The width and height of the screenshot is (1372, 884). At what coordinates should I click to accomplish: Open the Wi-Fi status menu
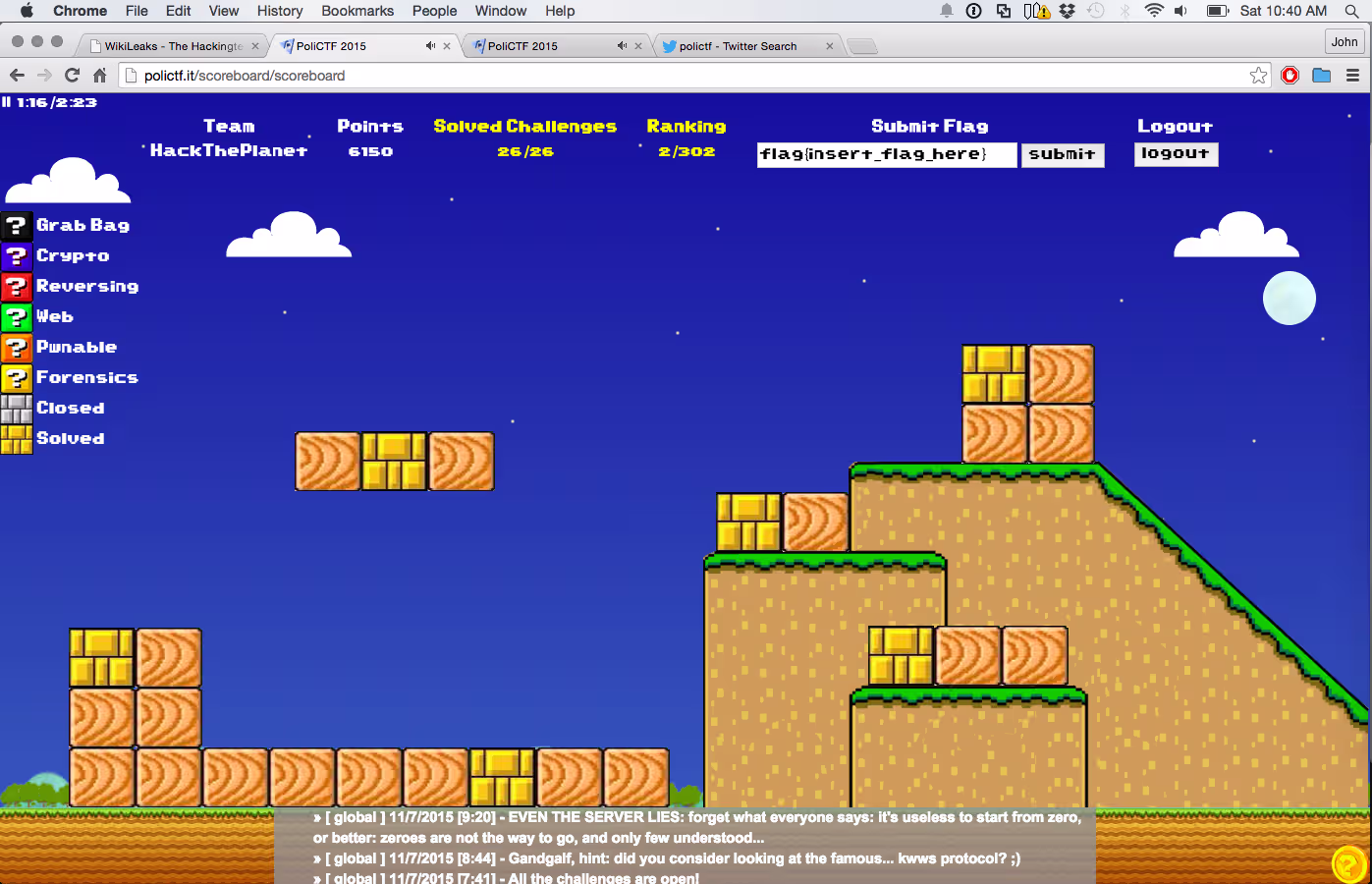(1154, 11)
